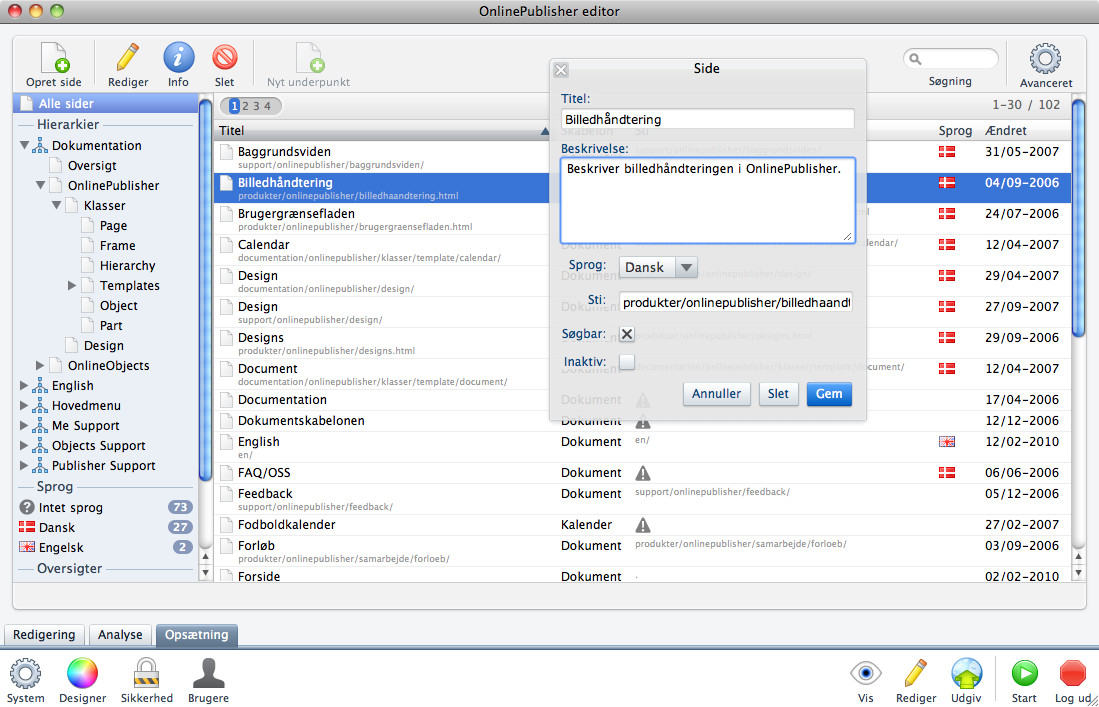1099x707 pixels.
Task: Switch to the Redigering tab
Action: [44, 635]
